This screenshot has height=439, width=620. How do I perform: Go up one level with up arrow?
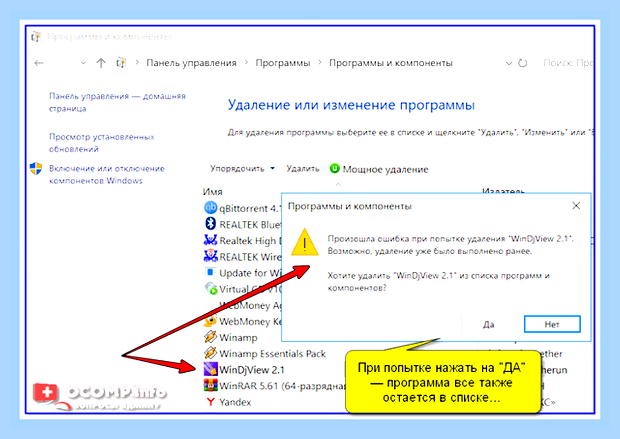point(101,62)
